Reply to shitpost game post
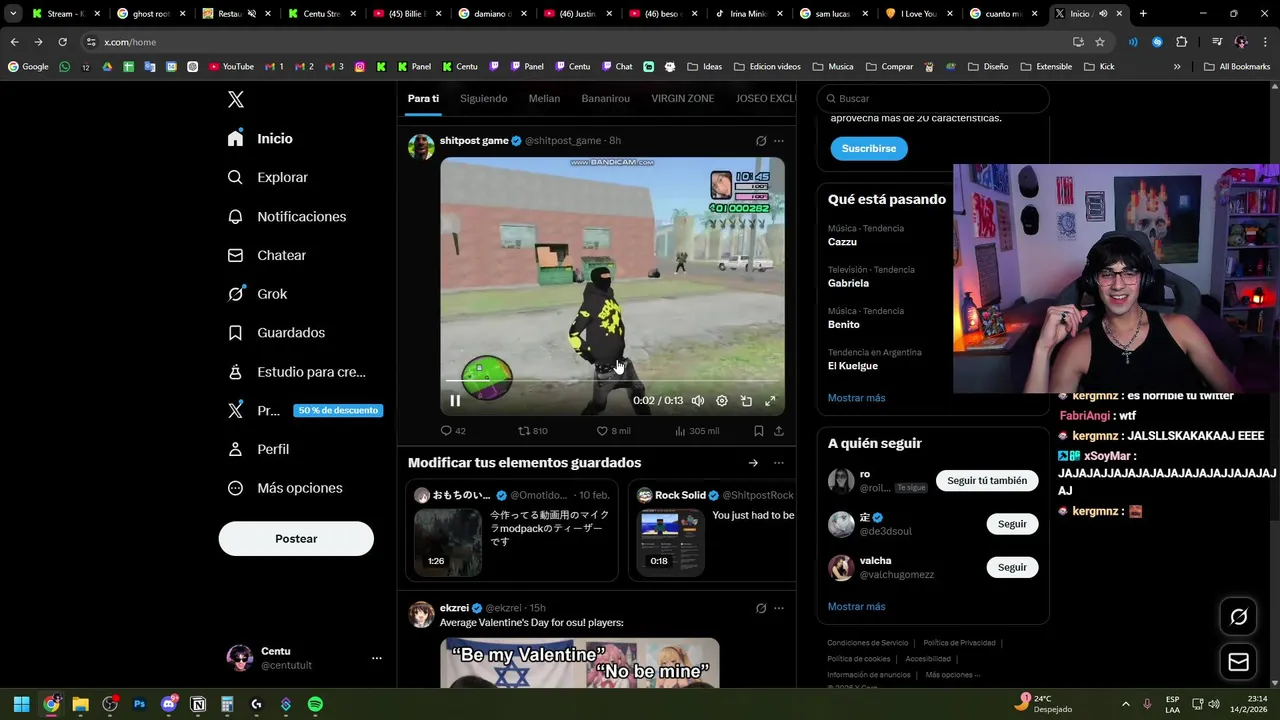Image resolution: width=1280 pixels, height=720 pixels. point(453,431)
